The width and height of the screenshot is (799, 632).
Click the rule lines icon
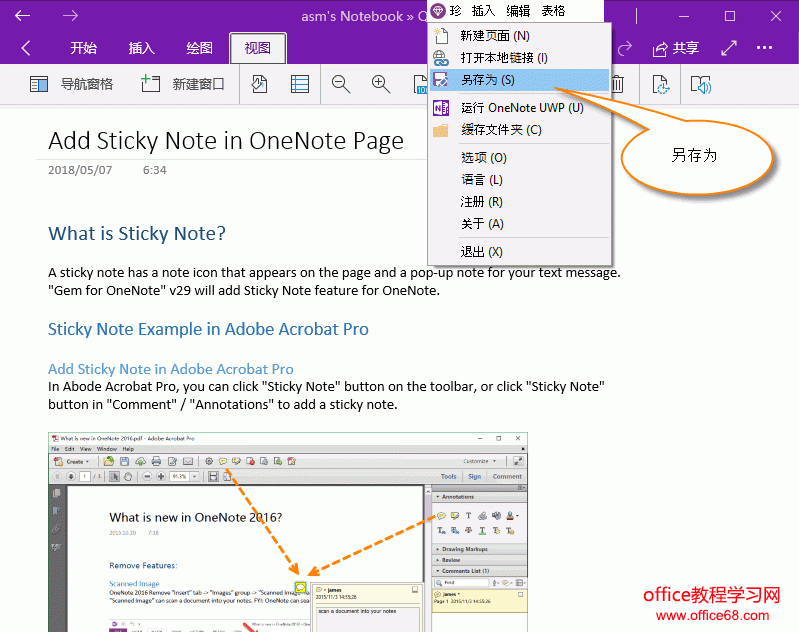tap(300, 84)
